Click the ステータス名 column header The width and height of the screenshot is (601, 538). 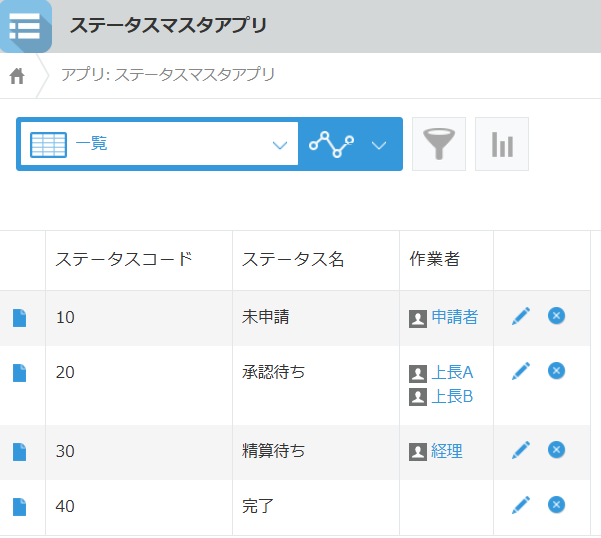[293, 260]
